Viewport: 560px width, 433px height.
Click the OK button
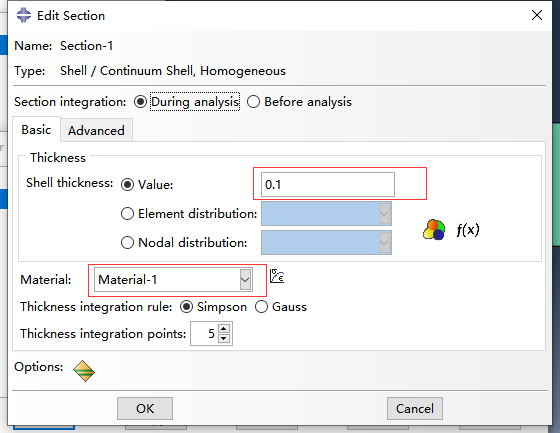[145, 408]
